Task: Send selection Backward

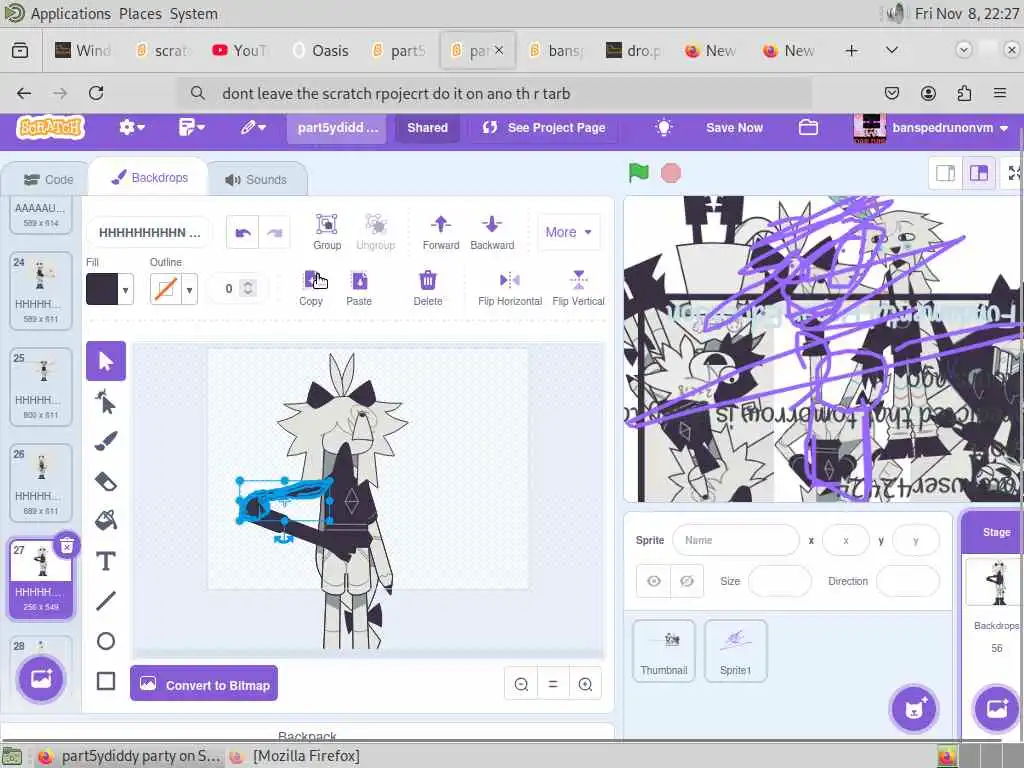Action: pyautogui.click(x=492, y=232)
